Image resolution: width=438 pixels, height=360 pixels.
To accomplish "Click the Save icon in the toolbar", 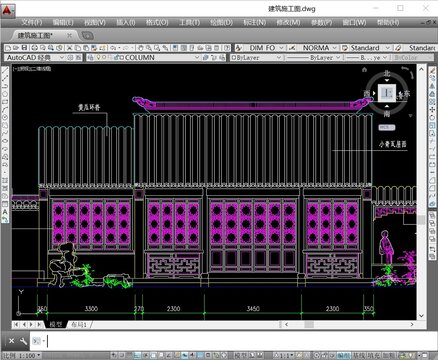I will 24,48.
